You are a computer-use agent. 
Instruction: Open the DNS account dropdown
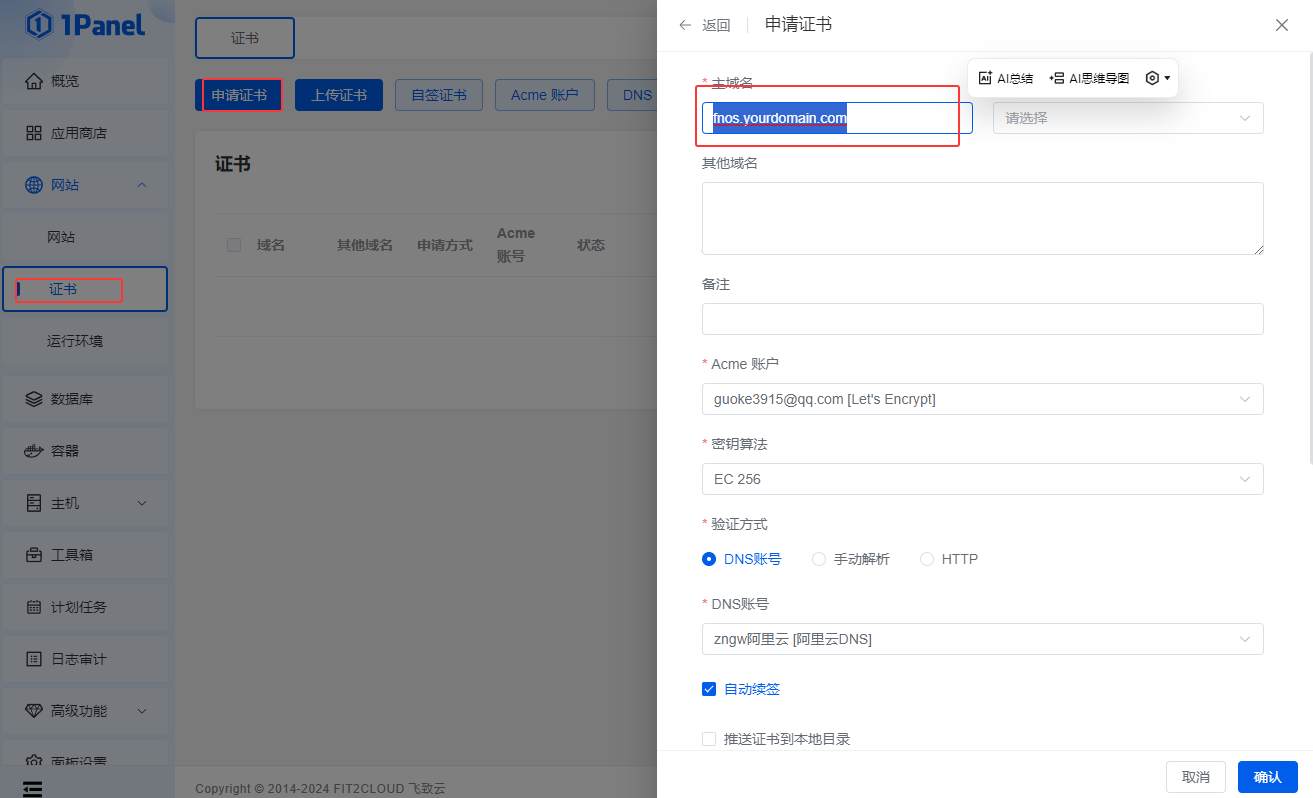982,639
